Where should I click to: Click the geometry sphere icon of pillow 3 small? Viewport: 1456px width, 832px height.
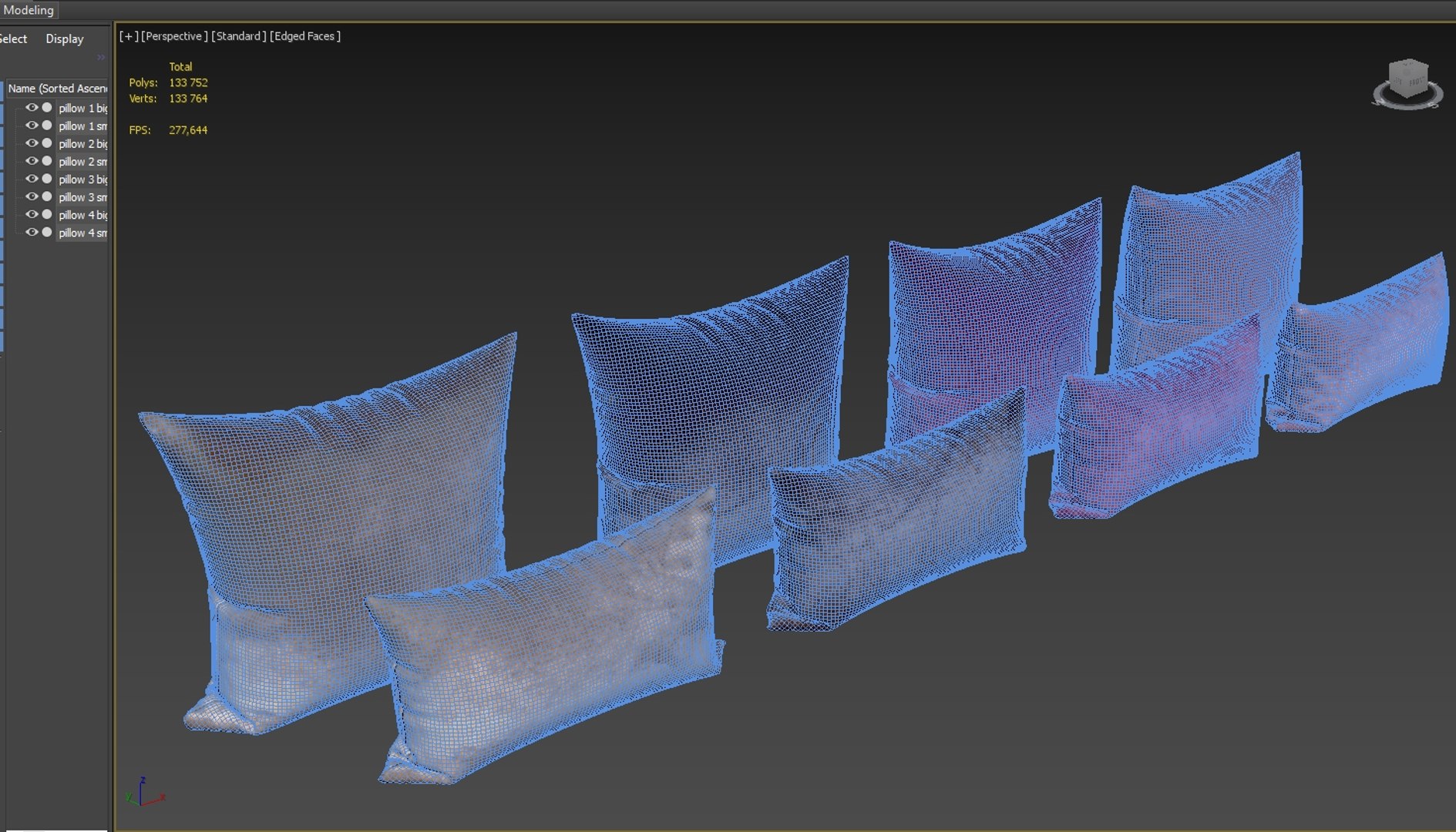pos(47,196)
